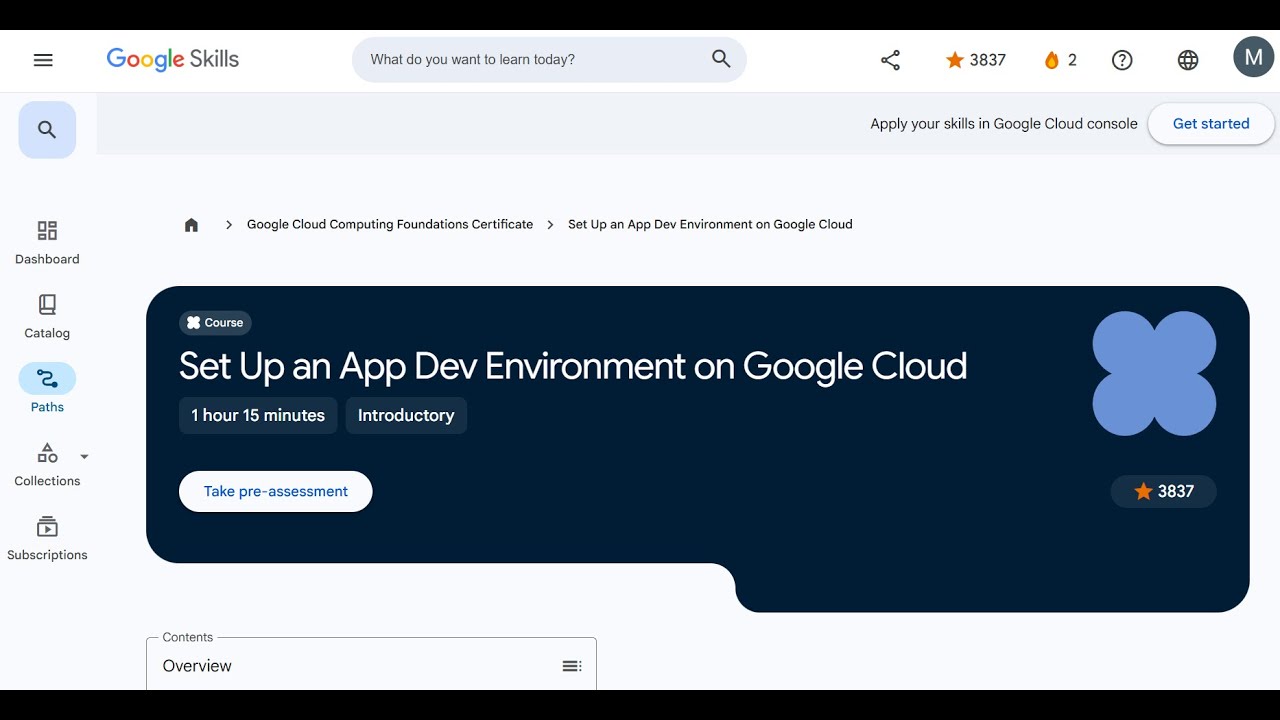This screenshot has height=720, width=1280.
Task: Click the '1 hour 15 minutes' duration chip
Action: [x=258, y=416]
